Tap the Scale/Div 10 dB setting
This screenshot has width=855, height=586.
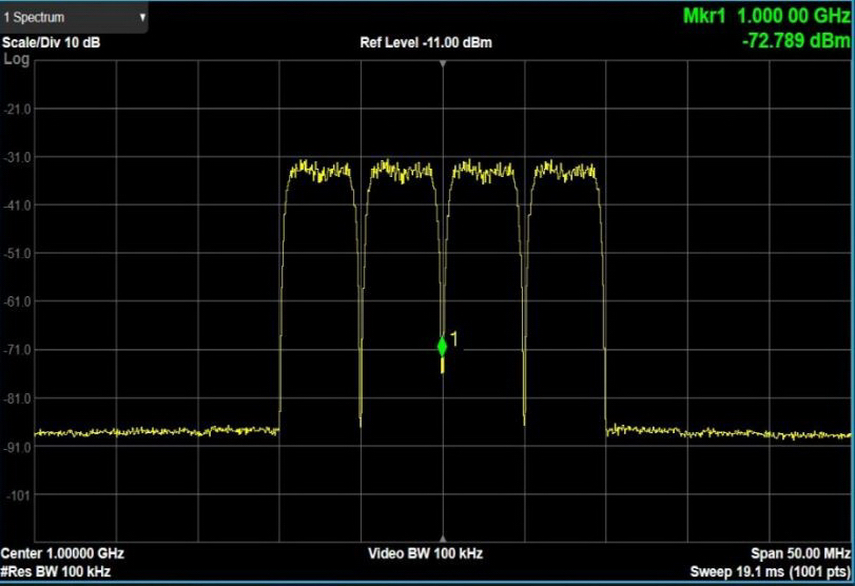[x=51, y=43]
